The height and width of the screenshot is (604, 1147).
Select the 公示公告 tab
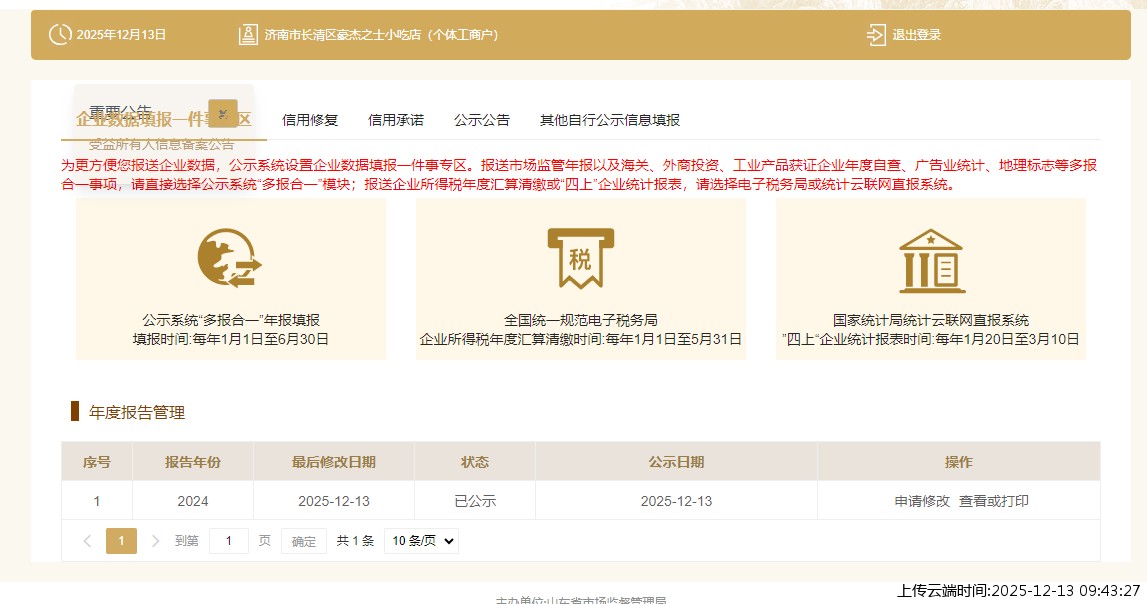(x=482, y=119)
